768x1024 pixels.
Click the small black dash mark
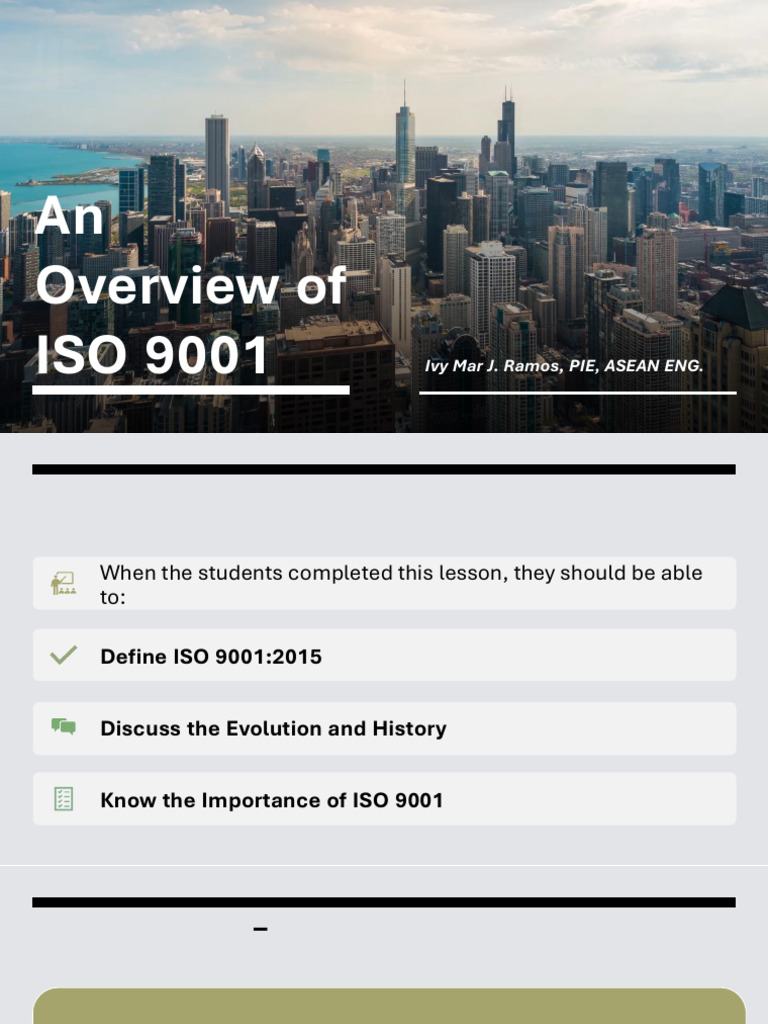261,930
